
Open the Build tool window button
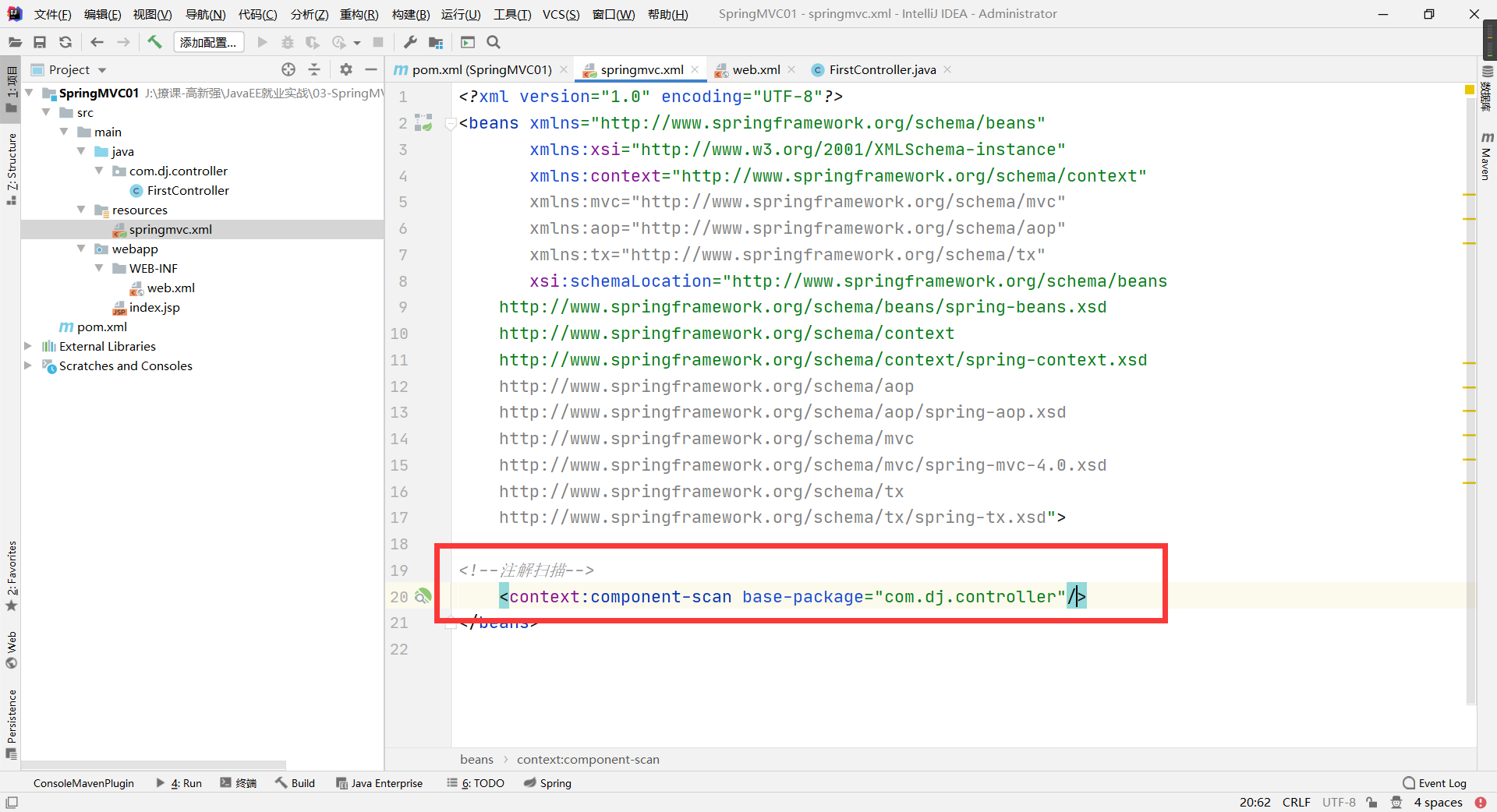(295, 783)
